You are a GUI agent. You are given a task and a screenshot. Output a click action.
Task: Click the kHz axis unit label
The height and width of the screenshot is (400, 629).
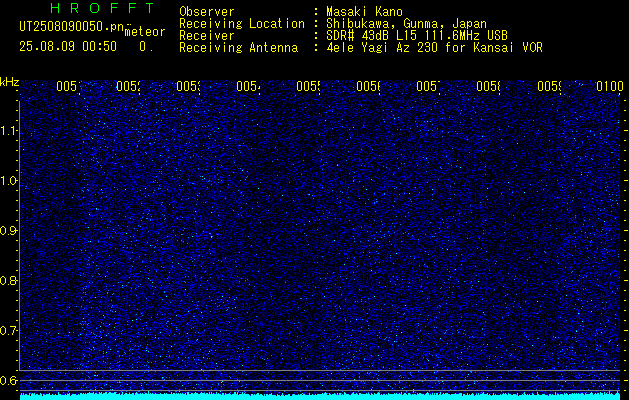[x=9, y=82]
